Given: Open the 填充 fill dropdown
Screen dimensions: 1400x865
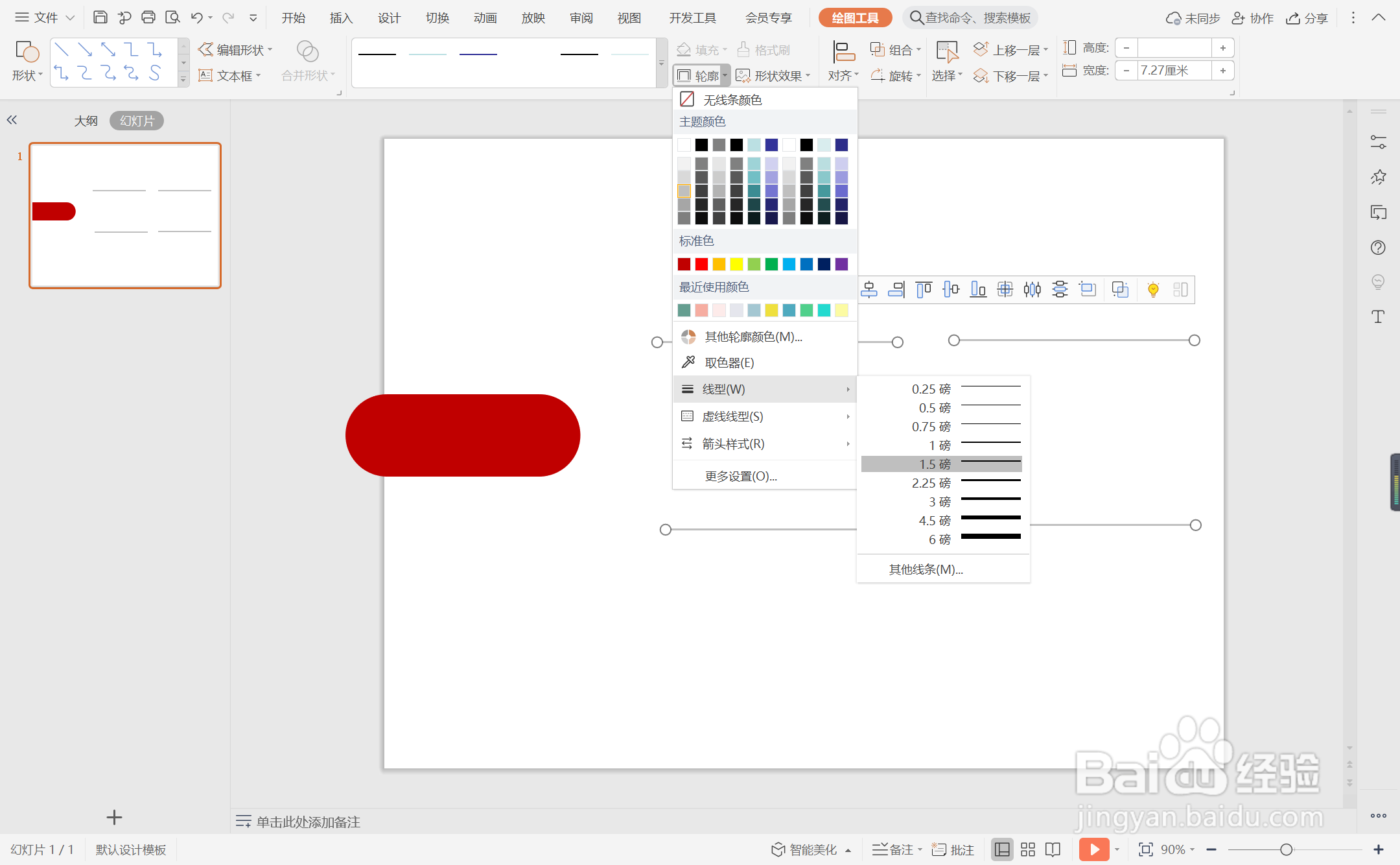Looking at the screenshot, I should (701, 50).
